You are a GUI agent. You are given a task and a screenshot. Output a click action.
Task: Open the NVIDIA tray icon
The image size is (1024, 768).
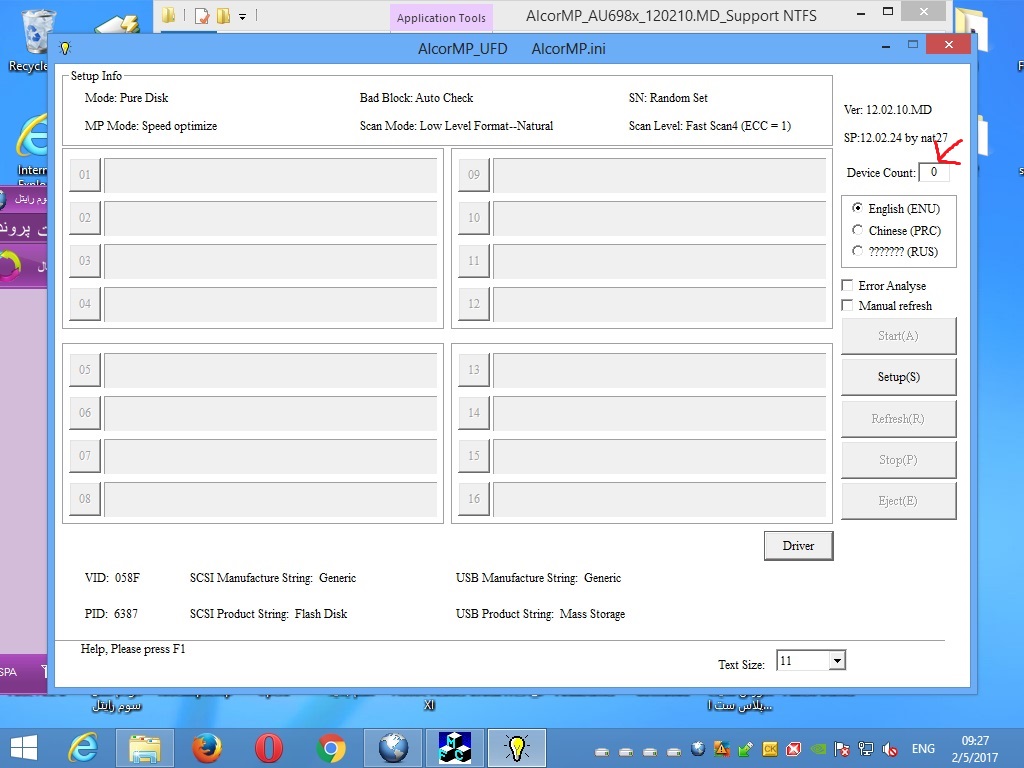coord(818,748)
